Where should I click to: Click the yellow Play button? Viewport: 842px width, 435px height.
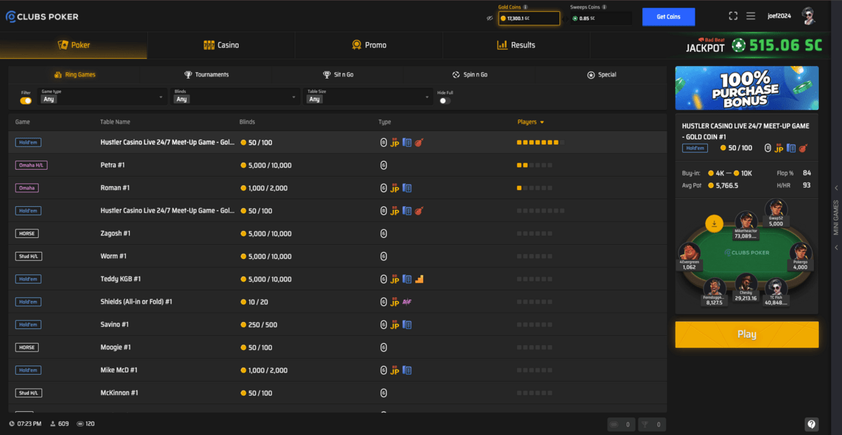pos(746,335)
